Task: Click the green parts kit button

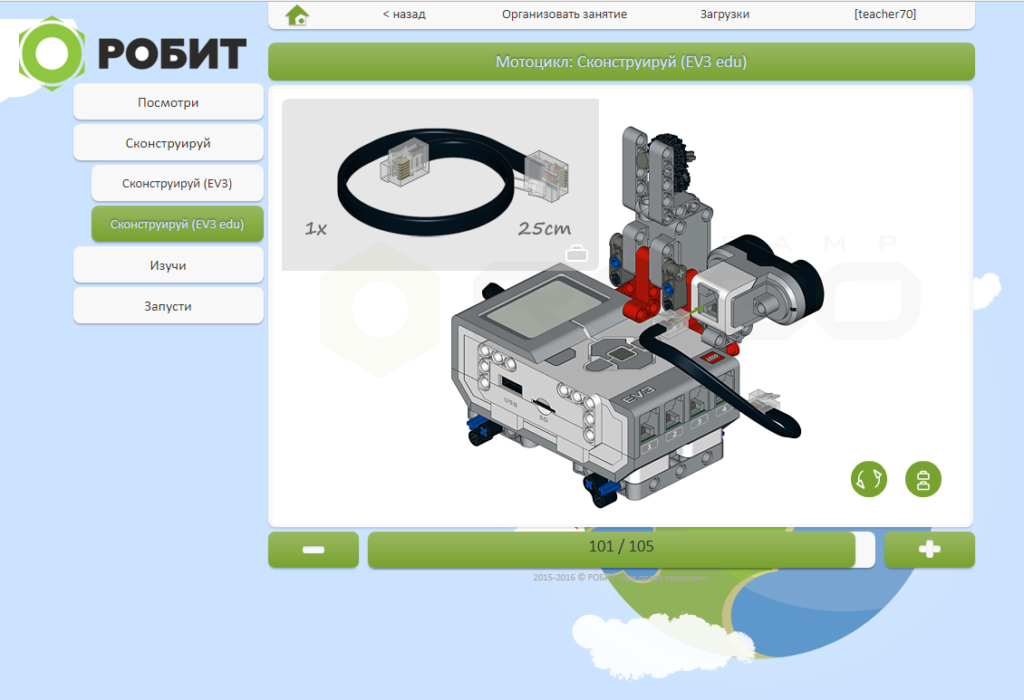Action: pyautogui.click(x=923, y=479)
